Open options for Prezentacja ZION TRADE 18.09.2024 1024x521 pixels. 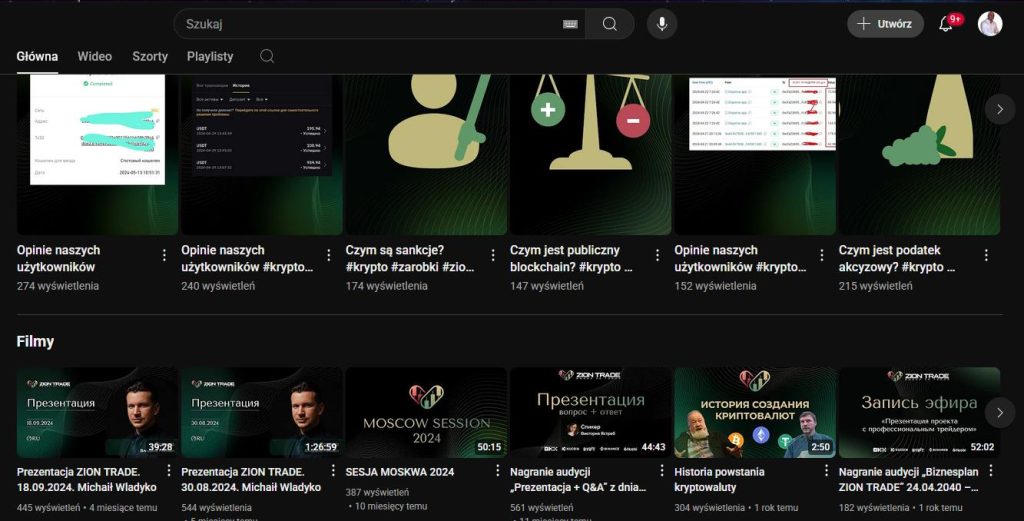click(168, 471)
